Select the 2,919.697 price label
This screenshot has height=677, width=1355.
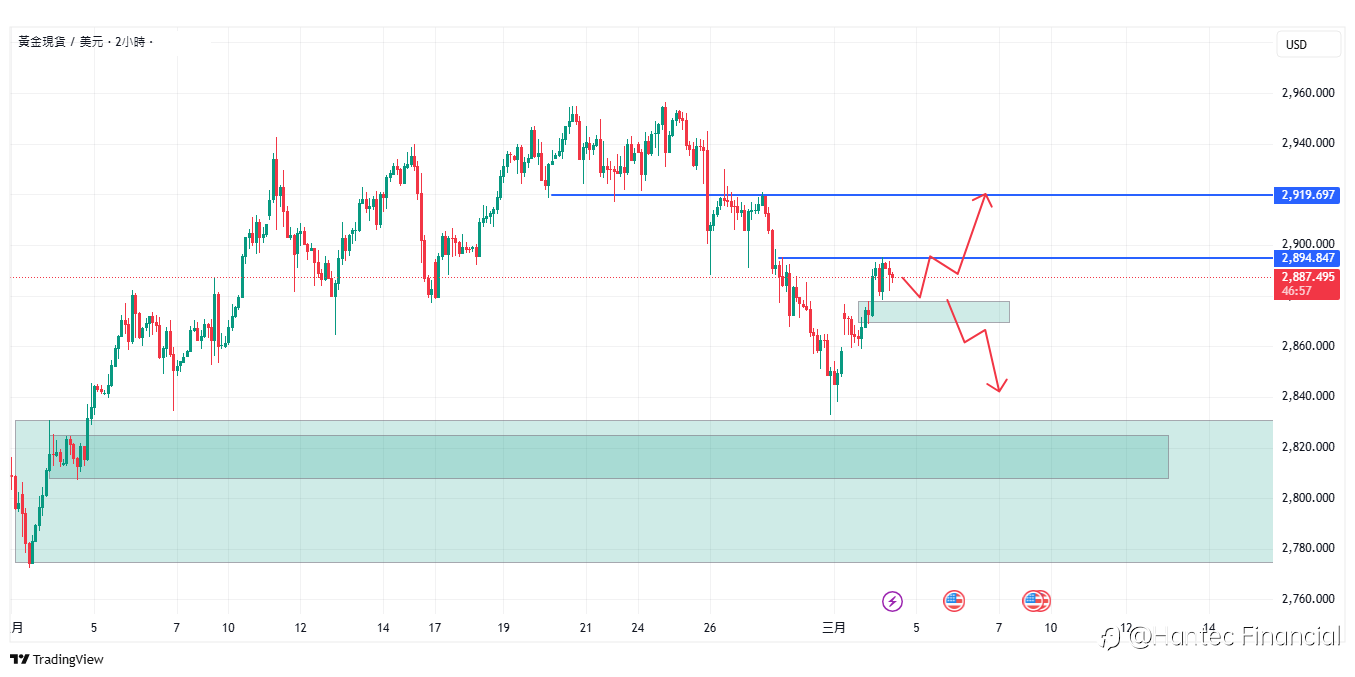click(x=1308, y=194)
